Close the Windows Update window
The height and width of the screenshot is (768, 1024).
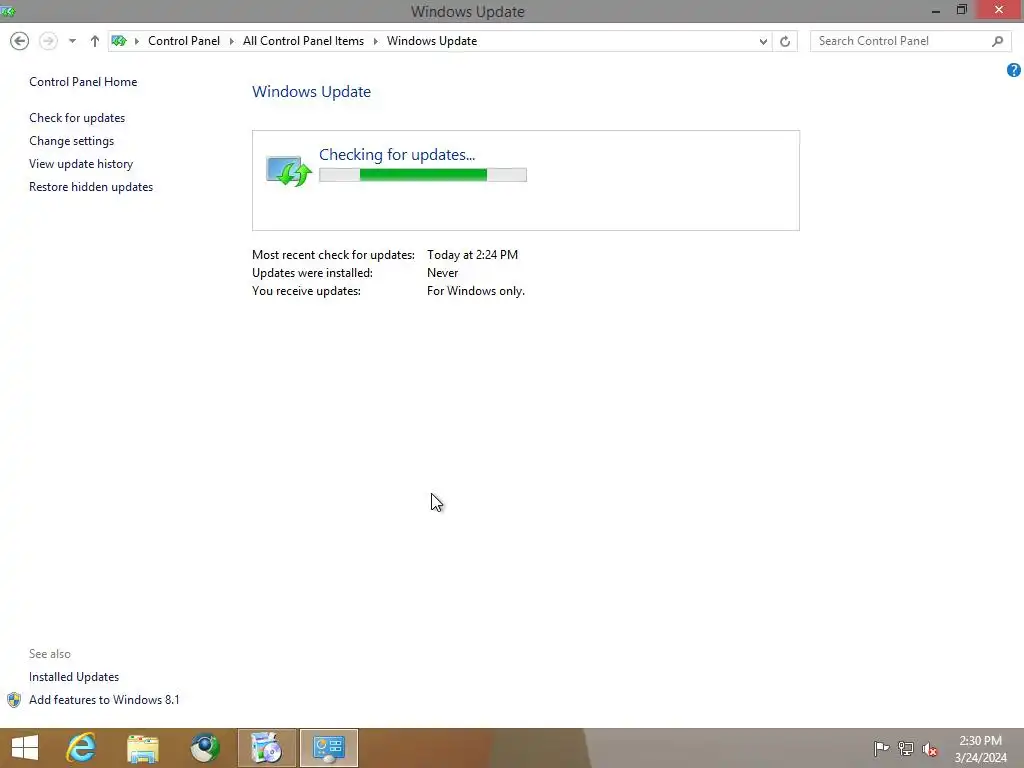click(999, 10)
